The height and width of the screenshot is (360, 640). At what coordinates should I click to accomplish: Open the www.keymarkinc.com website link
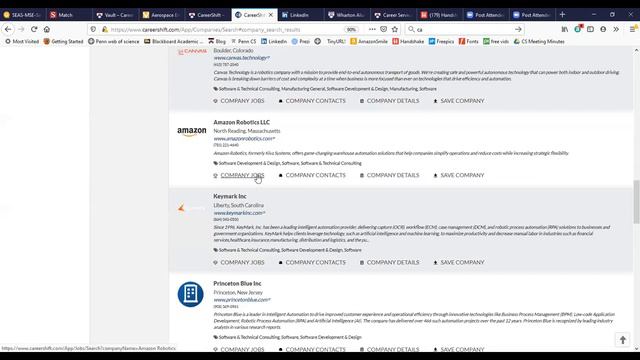pyautogui.click(x=239, y=213)
